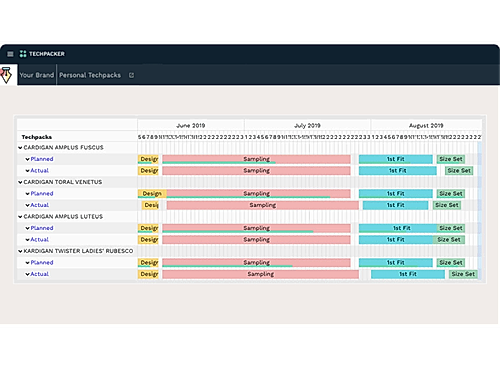Select Size Set bar in TORAL VENETUS Planned row
Viewport: 502px width, 368px height.
451,194
